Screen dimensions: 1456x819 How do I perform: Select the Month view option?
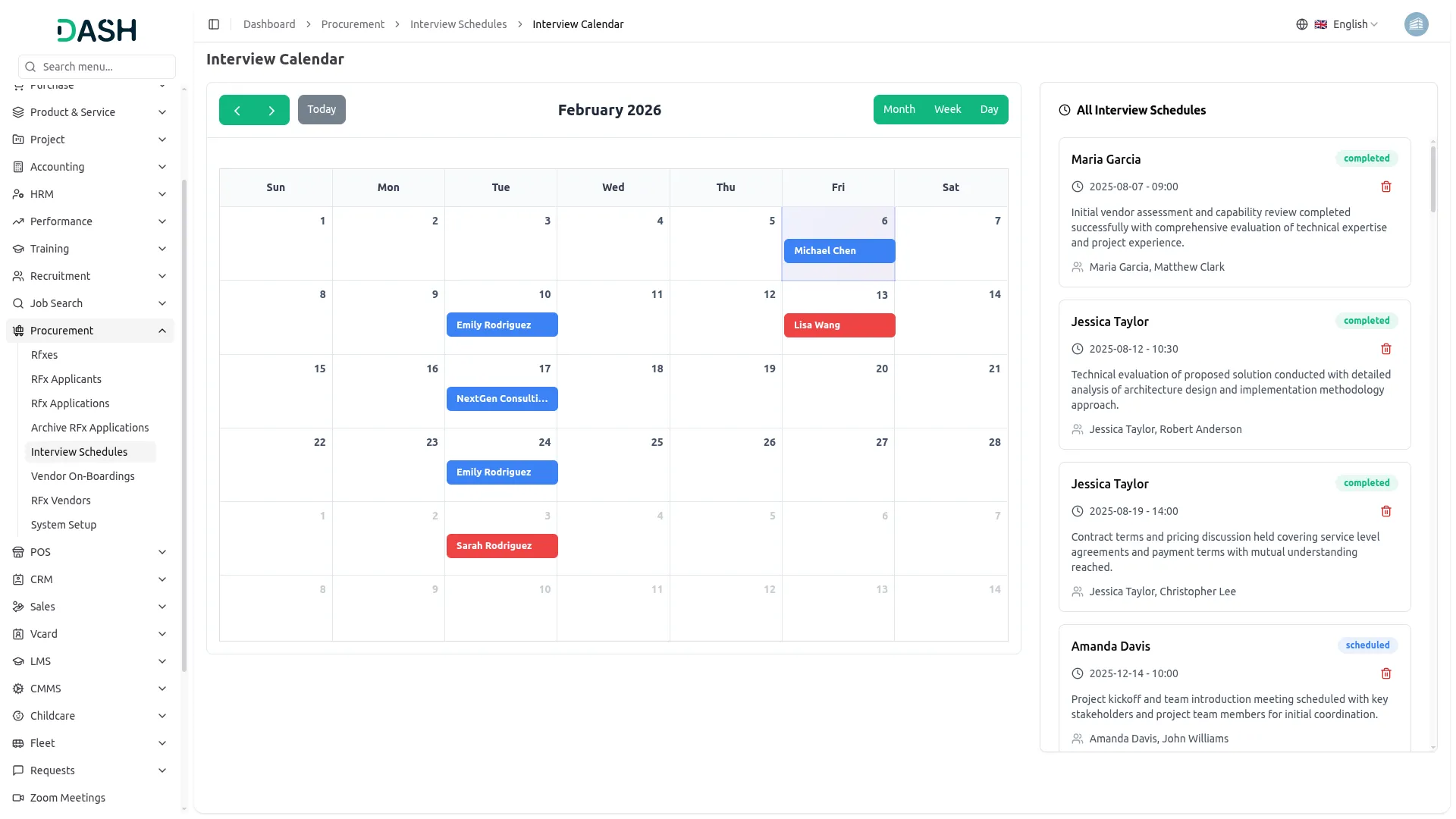(899, 109)
